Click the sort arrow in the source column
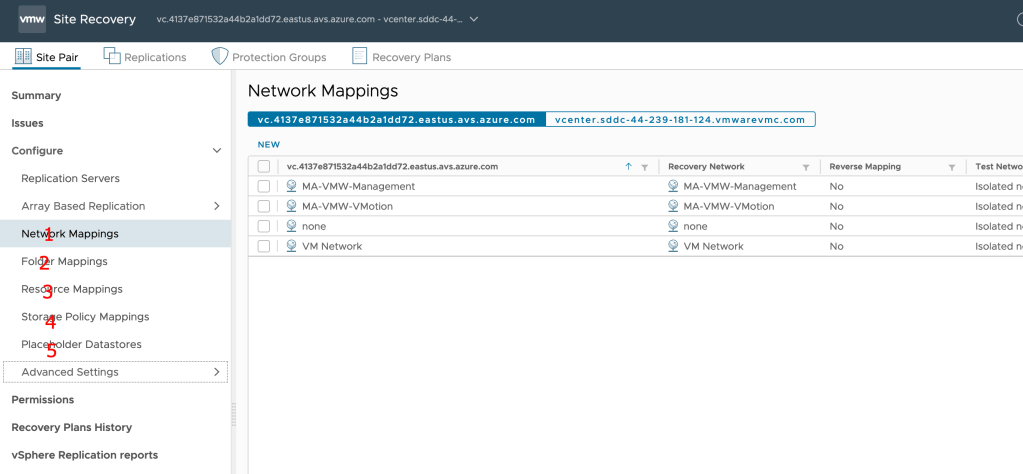The image size is (1023, 474). coord(629,167)
